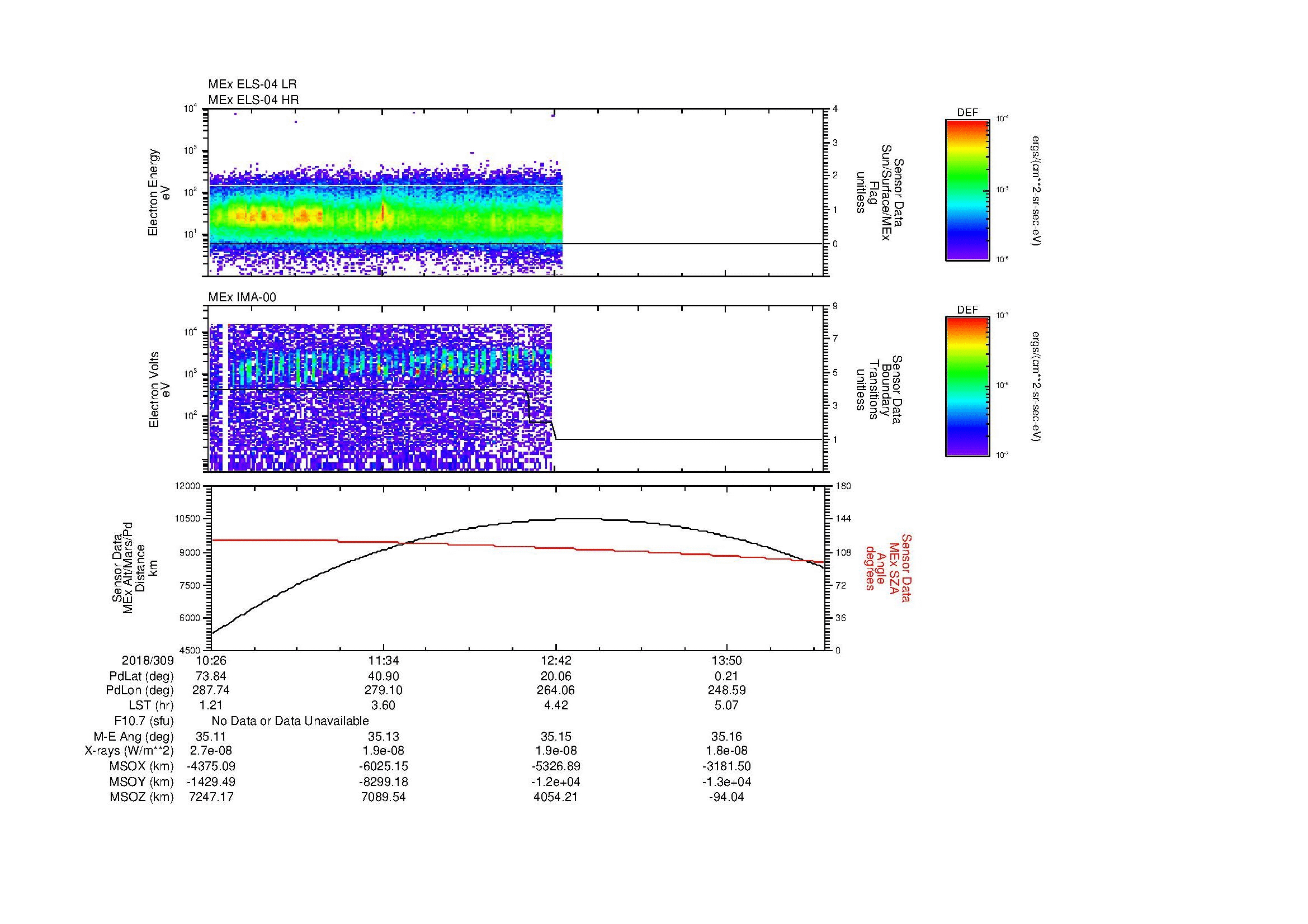Click the PdLon value '279.10'
The width and height of the screenshot is (1308, 924).
[x=384, y=690]
